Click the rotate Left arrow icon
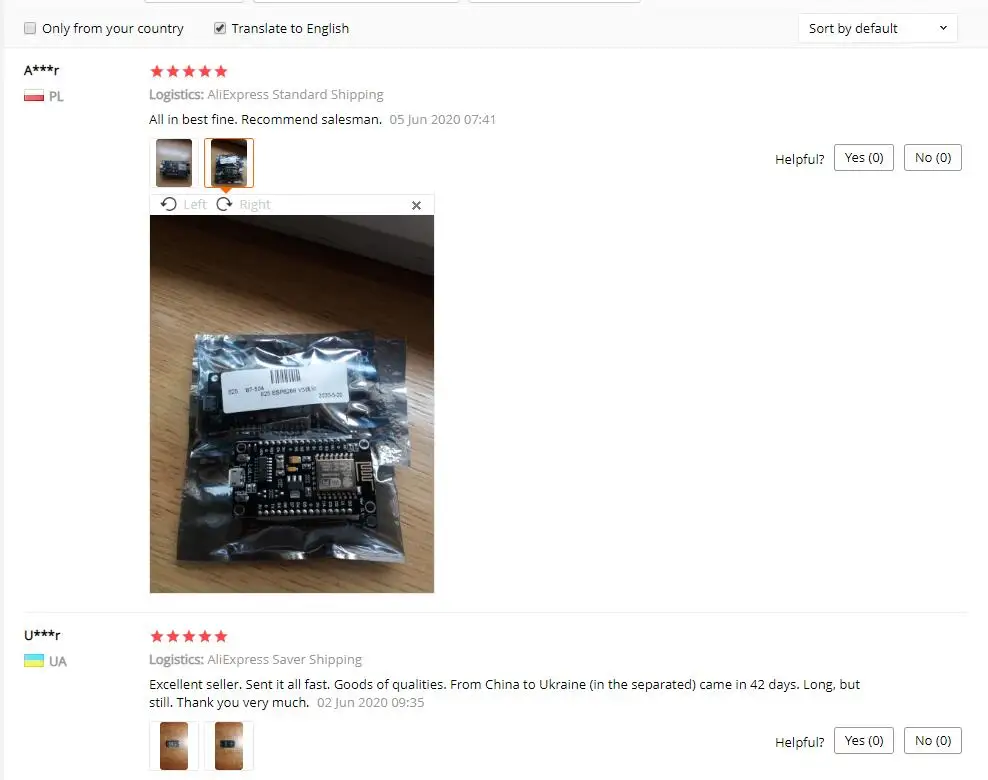 (x=168, y=204)
